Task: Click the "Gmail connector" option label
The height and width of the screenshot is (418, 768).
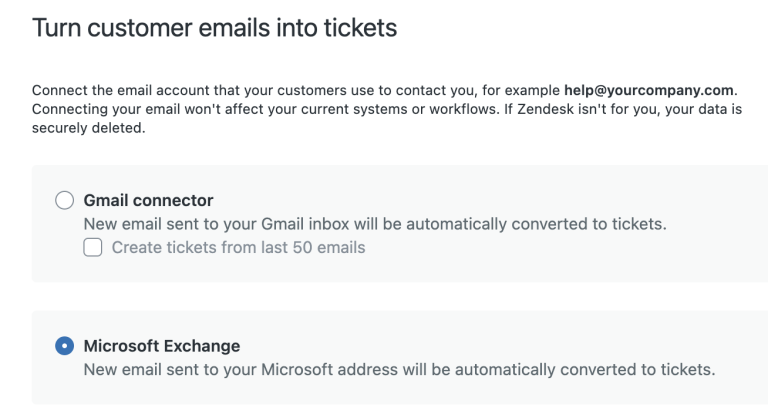Action: pos(148,201)
